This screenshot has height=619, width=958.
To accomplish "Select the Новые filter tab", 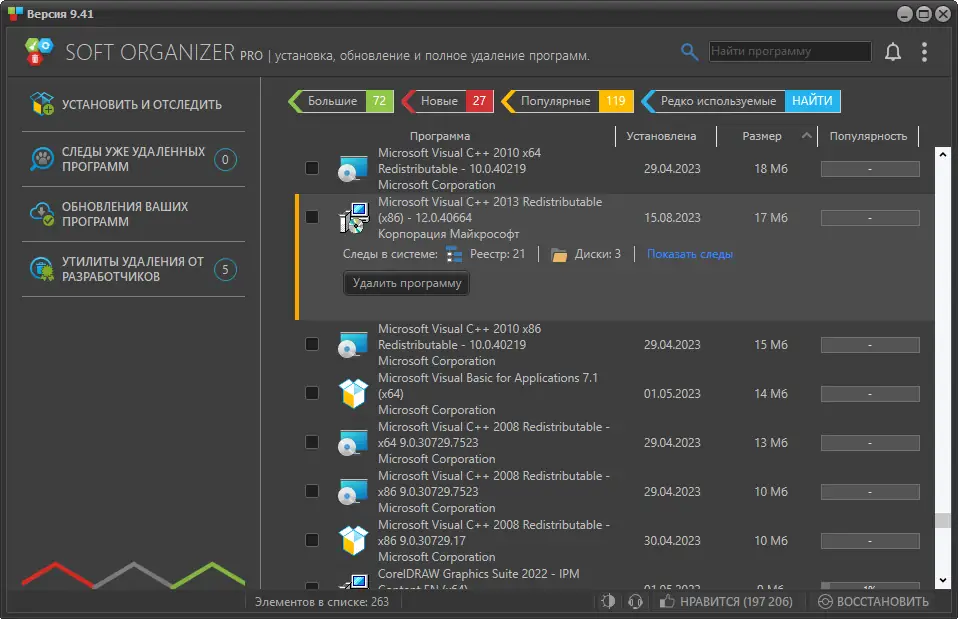I will 447,101.
